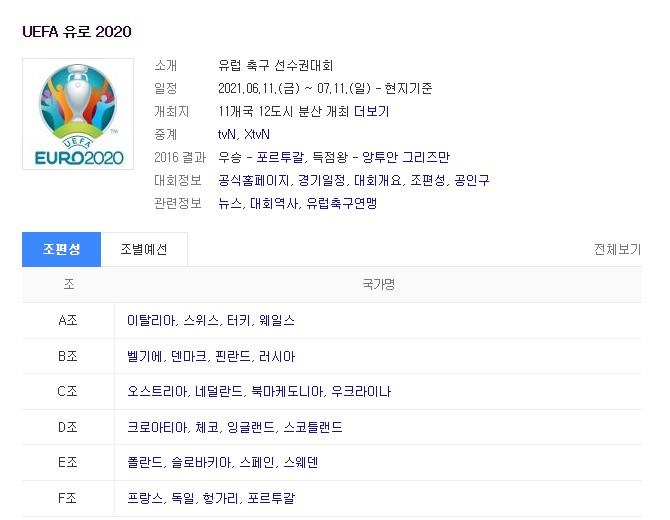Switch to the 조별예선 tab
This screenshot has height=520, width=670.
[x=144, y=250]
